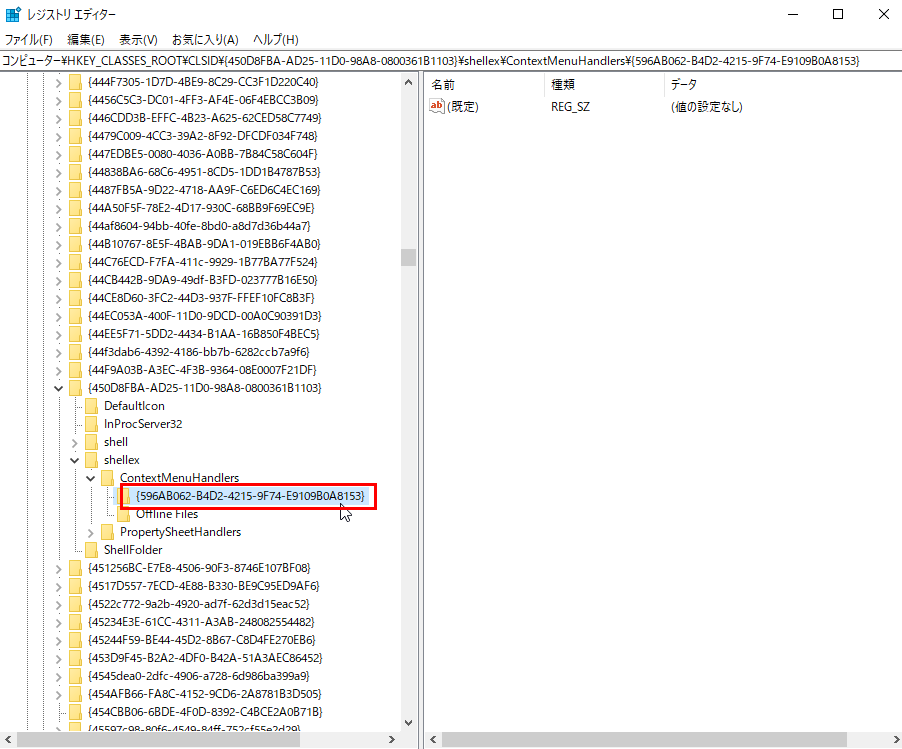The image size is (902, 749).
Task: Click the folder icon of shellex key
Action: [91, 460]
